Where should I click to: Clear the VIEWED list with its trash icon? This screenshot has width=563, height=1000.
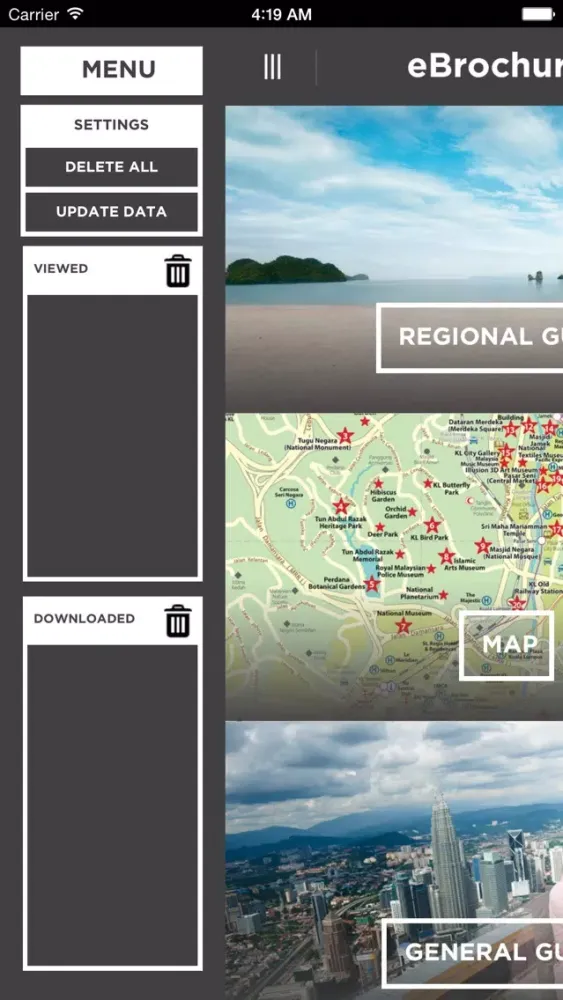(x=178, y=270)
